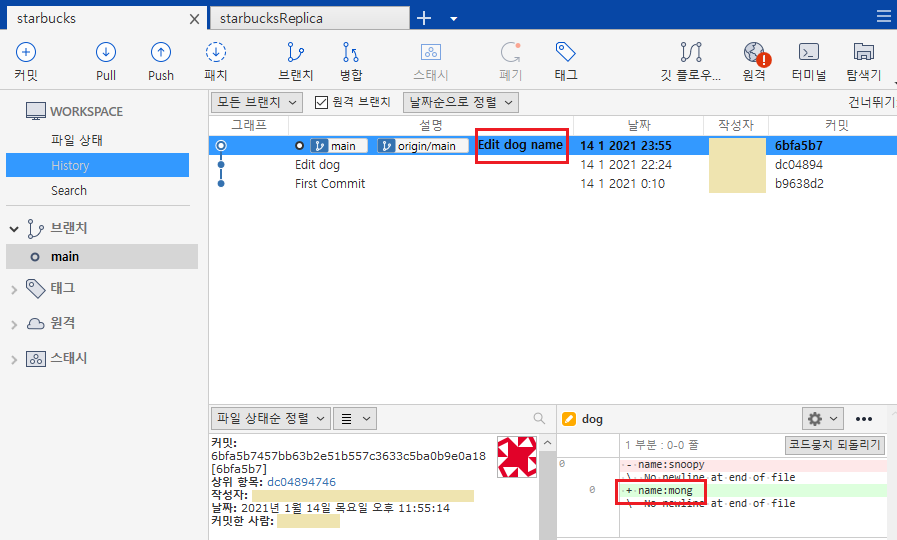The height and width of the screenshot is (540, 897).
Task: Open the hamburger menu icon
Action: pos(884,16)
